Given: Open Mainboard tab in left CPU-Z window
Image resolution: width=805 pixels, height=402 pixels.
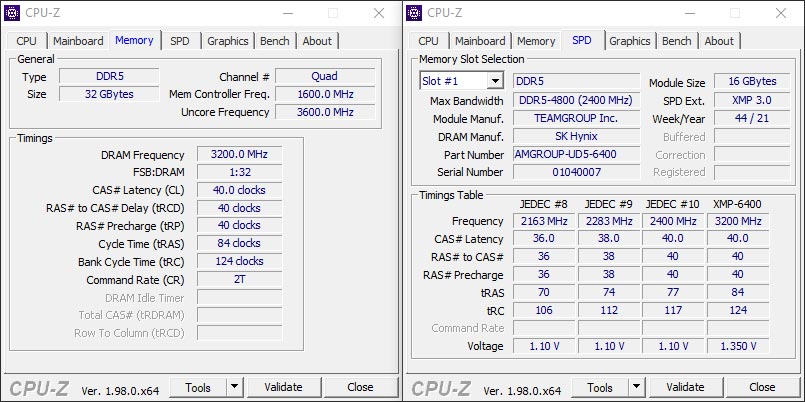Looking at the screenshot, I should click(78, 41).
